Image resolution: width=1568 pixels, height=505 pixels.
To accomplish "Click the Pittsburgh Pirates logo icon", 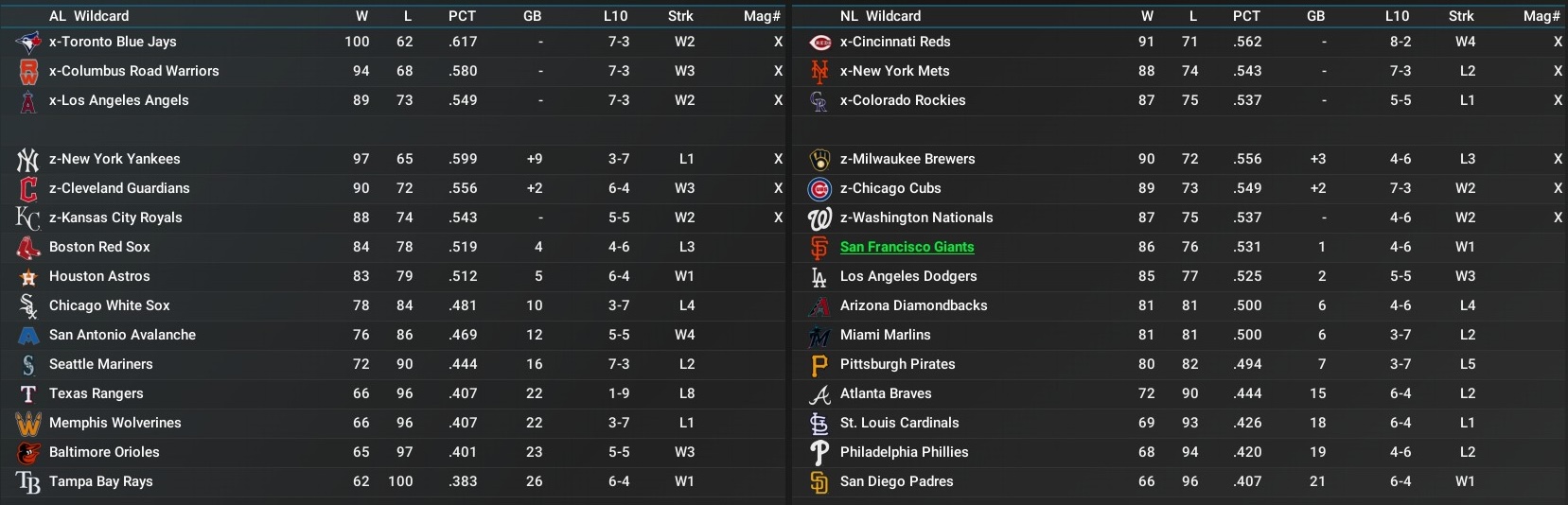I will pyautogui.click(x=819, y=364).
